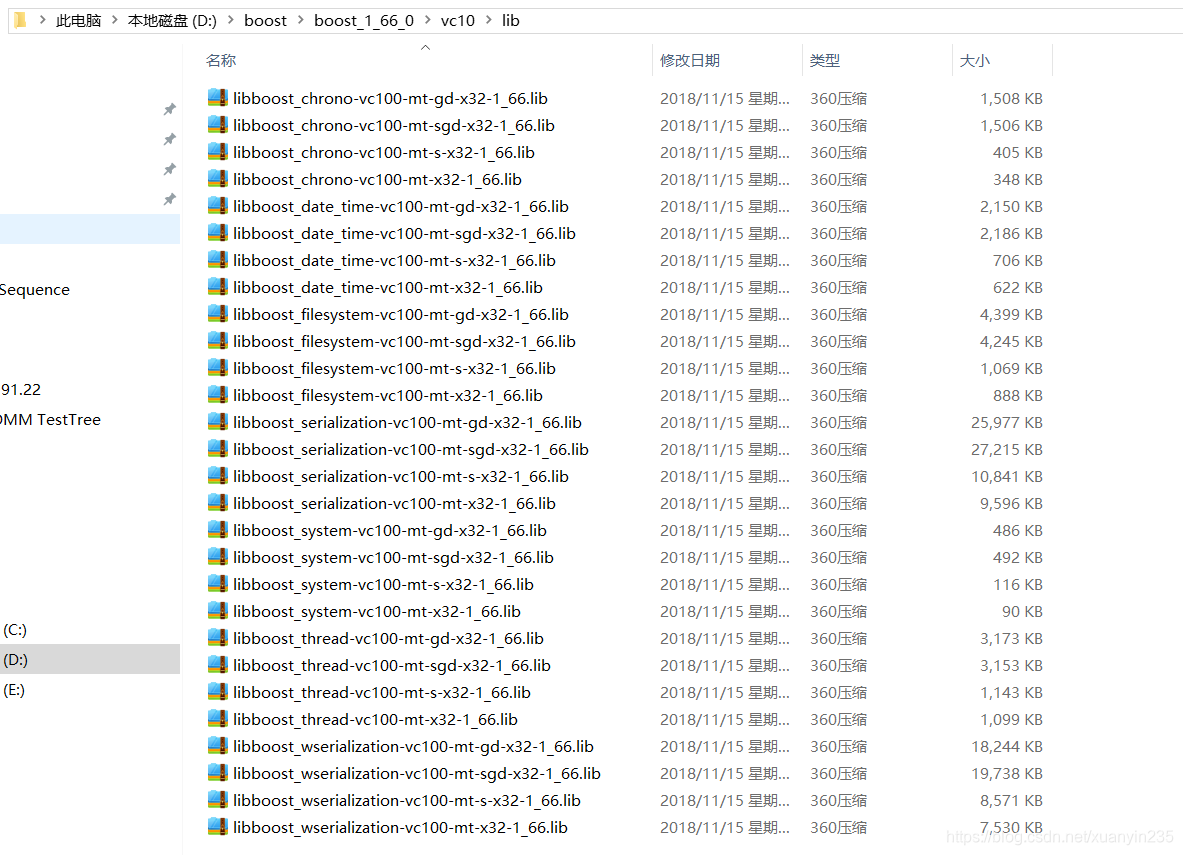1183x855 pixels.
Task: Click the 348 KB size cell
Action: [1018, 180]
